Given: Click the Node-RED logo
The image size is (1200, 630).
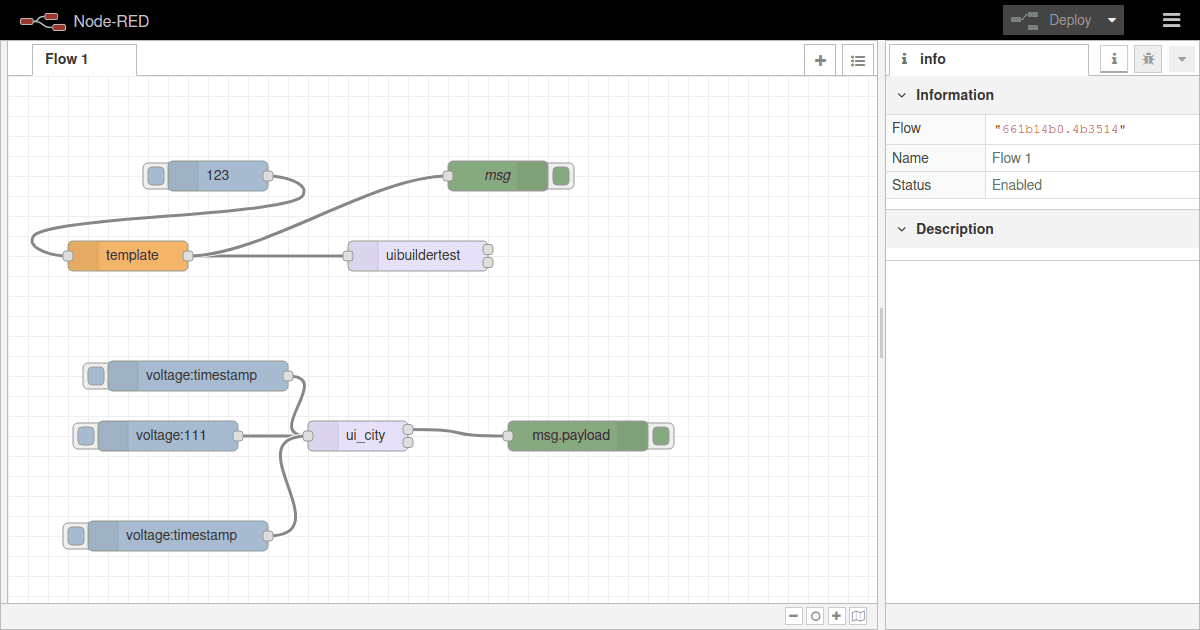Looking at the screenshot, I should [x=41, y=19].
